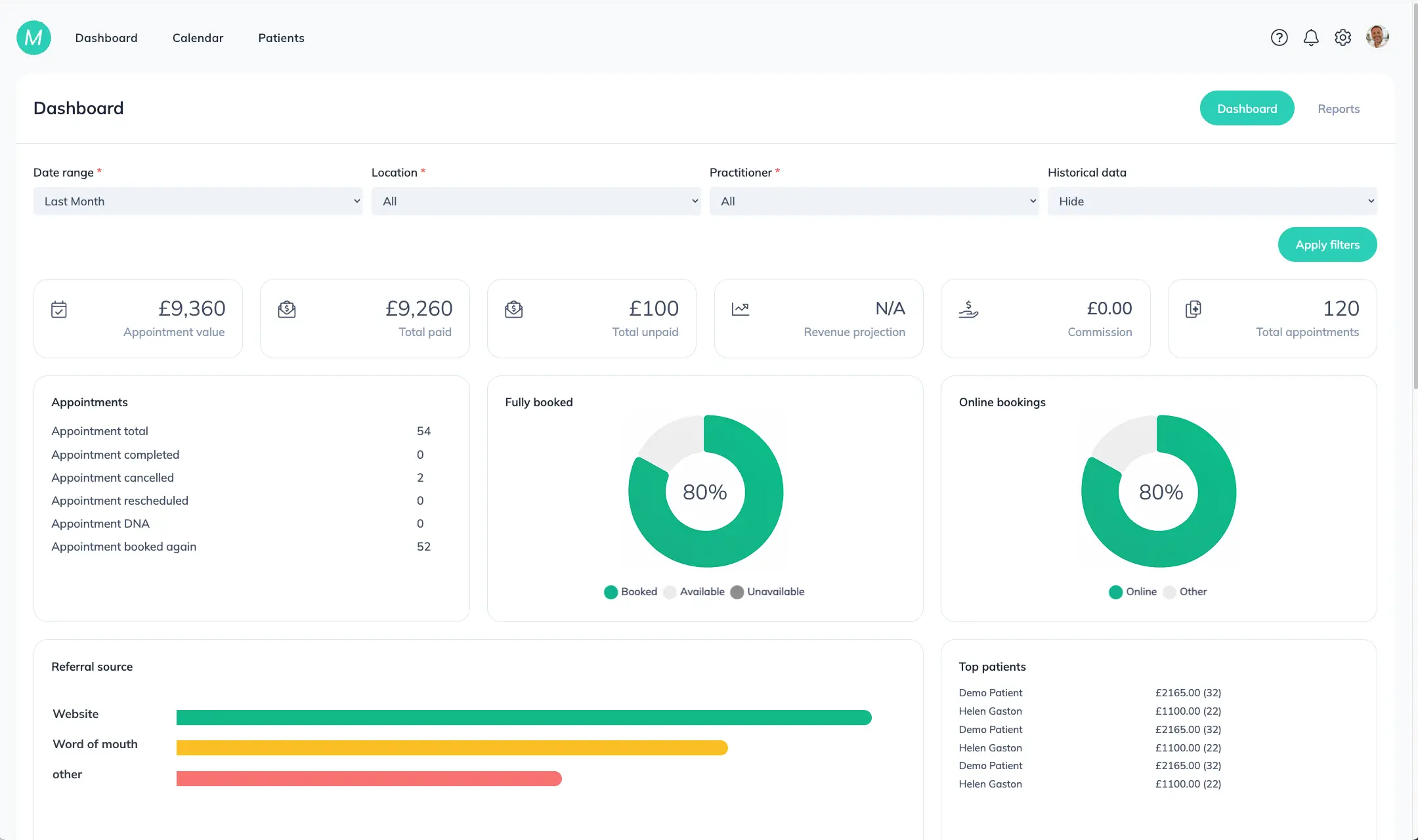The image size is (1418, 840).
Task: Open the notifications bell
Action: [x=1311, y=37]
